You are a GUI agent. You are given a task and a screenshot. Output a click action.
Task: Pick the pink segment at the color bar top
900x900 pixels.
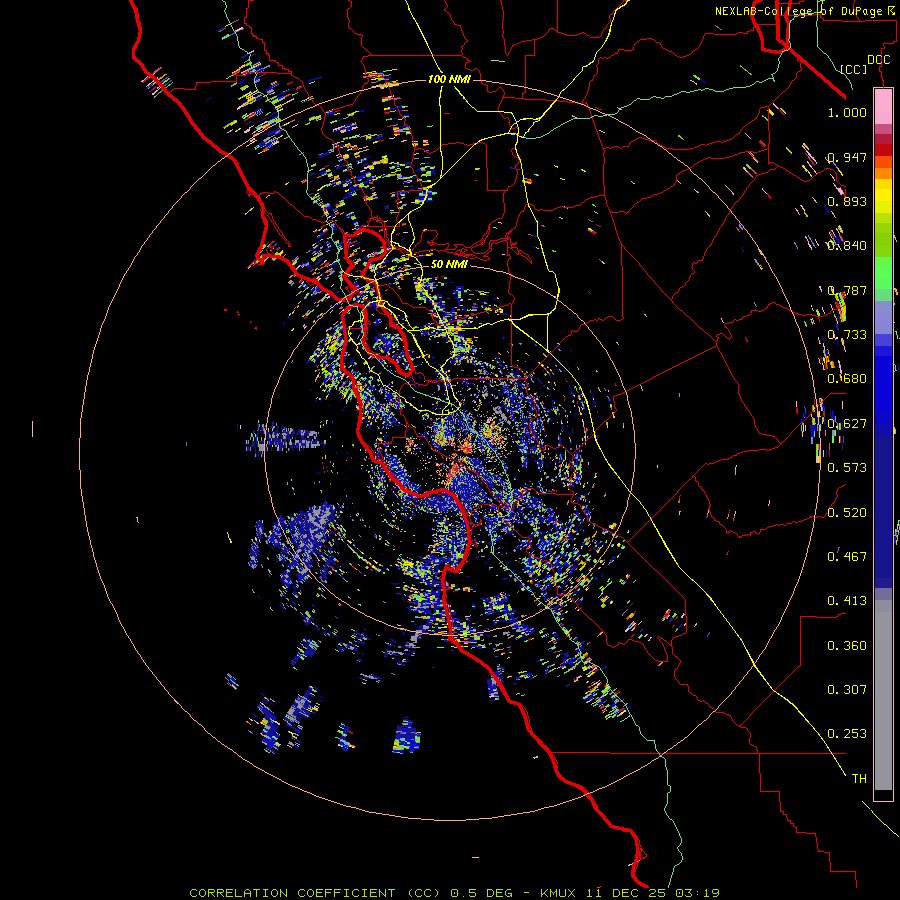click(x=883, y=106)
